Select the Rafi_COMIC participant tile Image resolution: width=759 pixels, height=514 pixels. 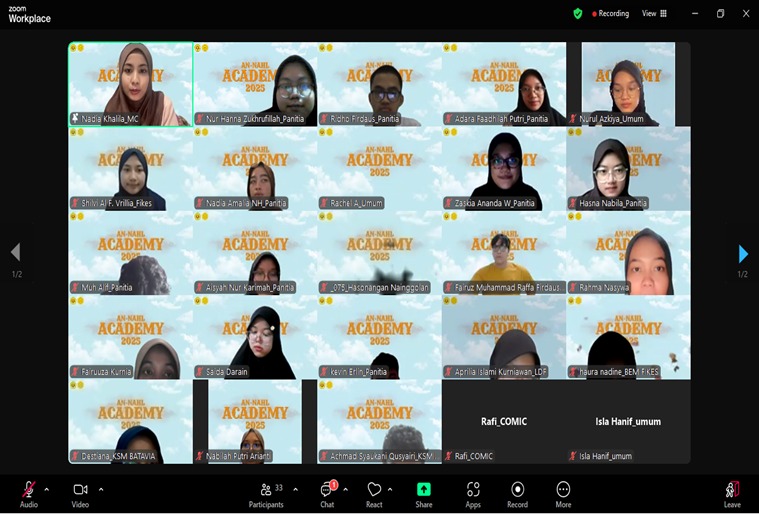coord(503,421)
